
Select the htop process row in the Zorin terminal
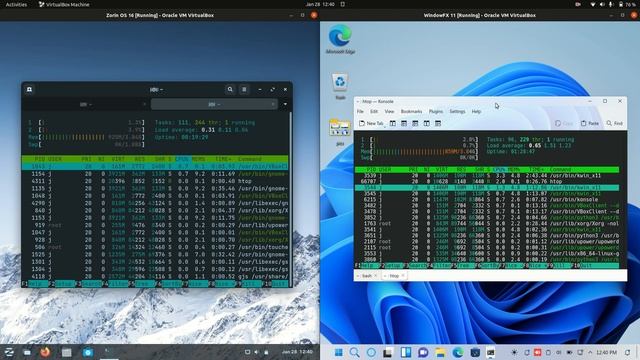click(x=155, y=181)
